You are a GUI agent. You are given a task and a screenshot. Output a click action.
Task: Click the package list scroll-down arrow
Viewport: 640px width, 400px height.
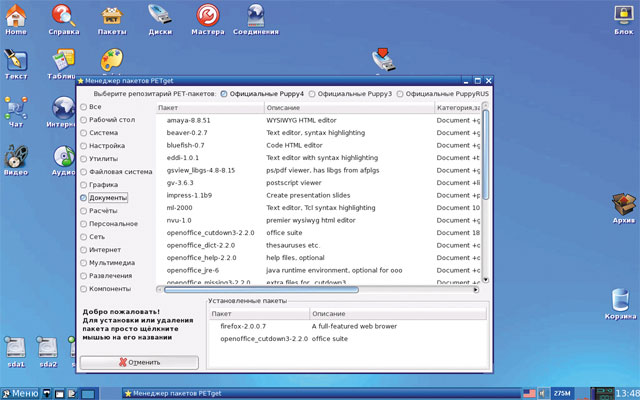(x=485, y=280)
